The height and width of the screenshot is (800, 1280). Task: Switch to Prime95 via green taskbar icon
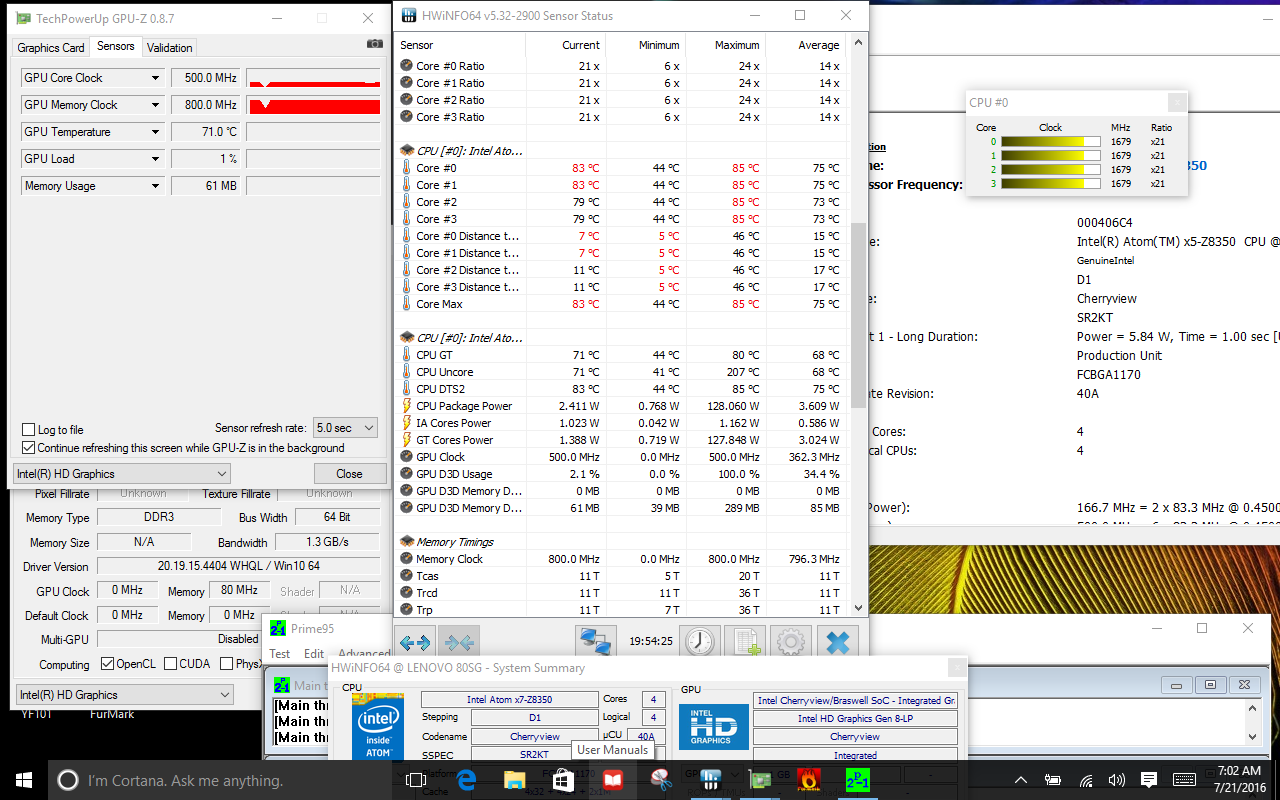pos(858,780)
